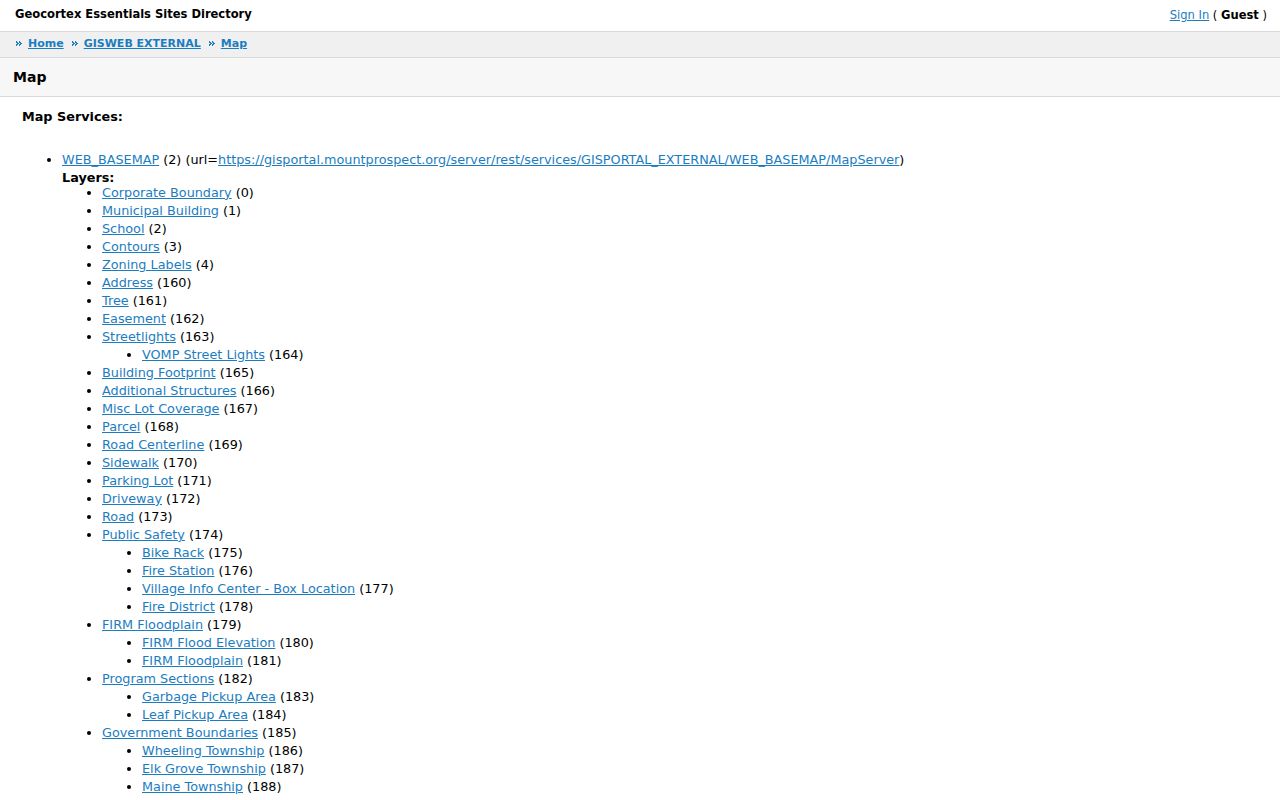Viewport: 1280px width, 800px height.
Task: Open the GISWEB EXTERNAL breadcrumb
Action: pyautogui.click(x=142, y=43)
